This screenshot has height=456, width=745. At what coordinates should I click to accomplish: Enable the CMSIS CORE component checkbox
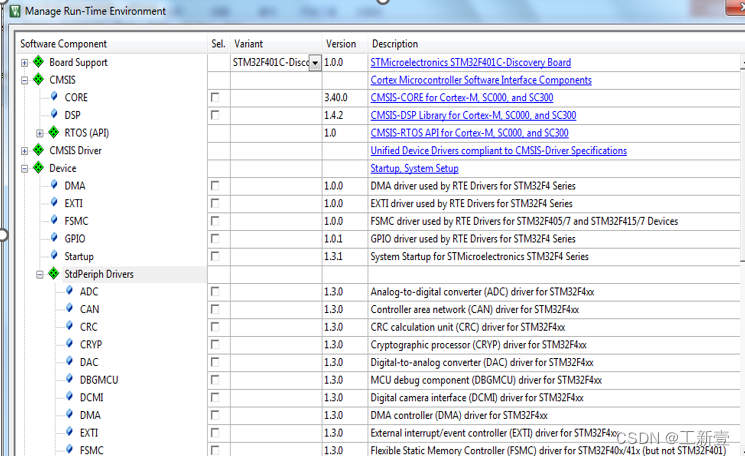[215, 97]
